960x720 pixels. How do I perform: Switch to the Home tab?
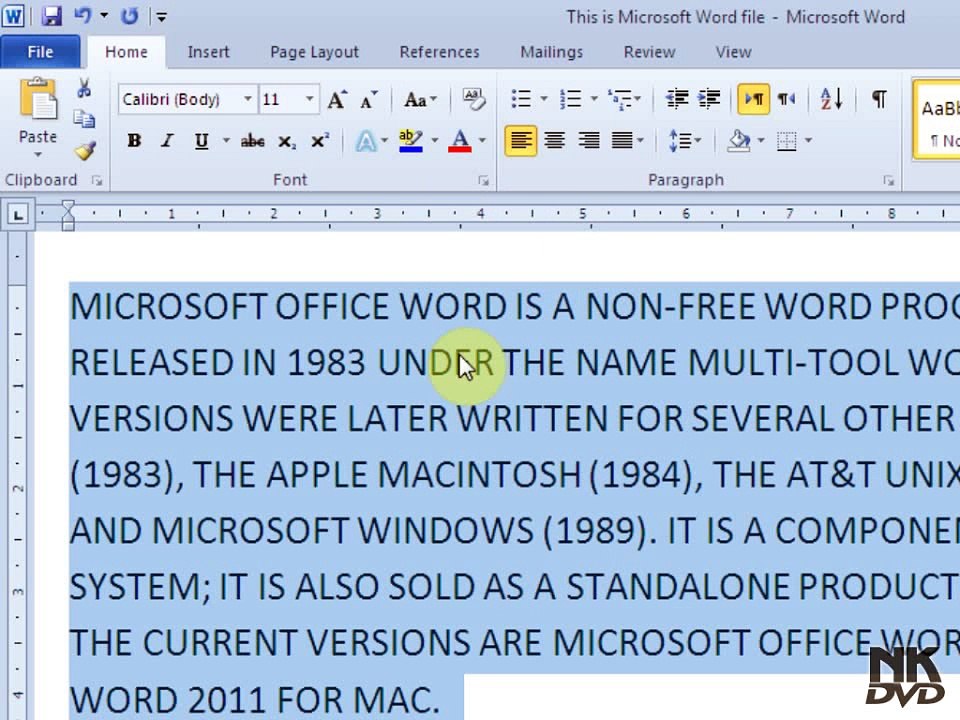click(x=126, y=52)
